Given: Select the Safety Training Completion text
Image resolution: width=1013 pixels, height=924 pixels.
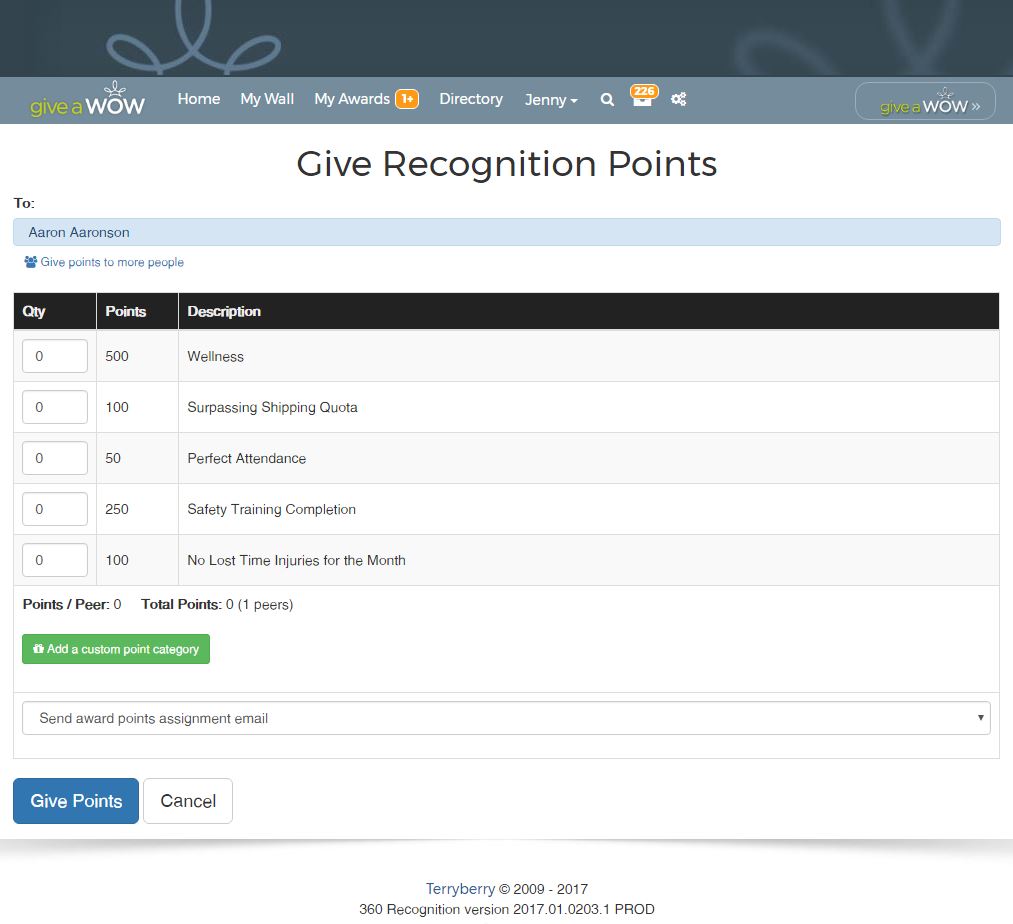Looking at the screenshot, I should (271, 509).
